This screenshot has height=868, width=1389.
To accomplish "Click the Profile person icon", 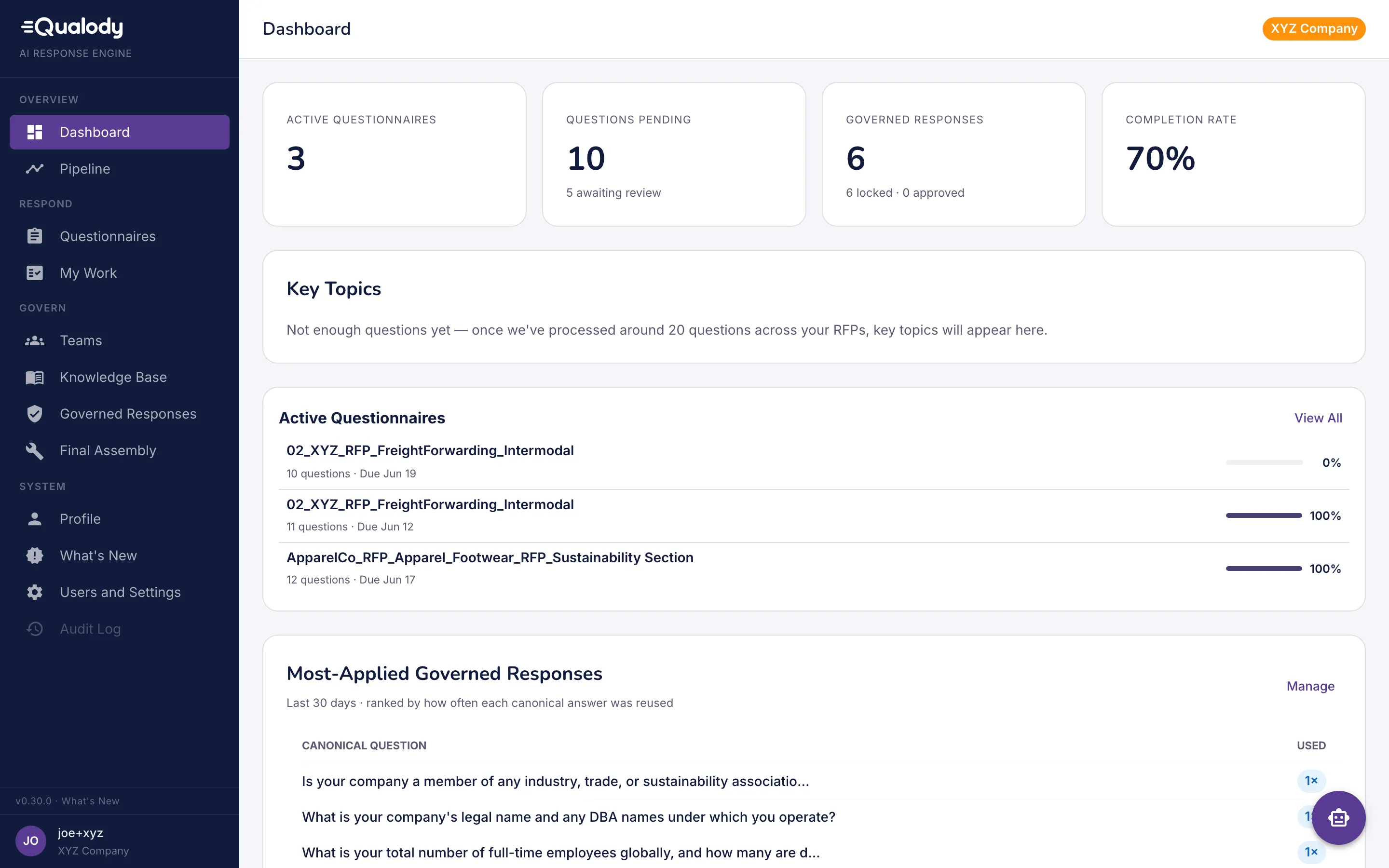I will pos(34,519).
